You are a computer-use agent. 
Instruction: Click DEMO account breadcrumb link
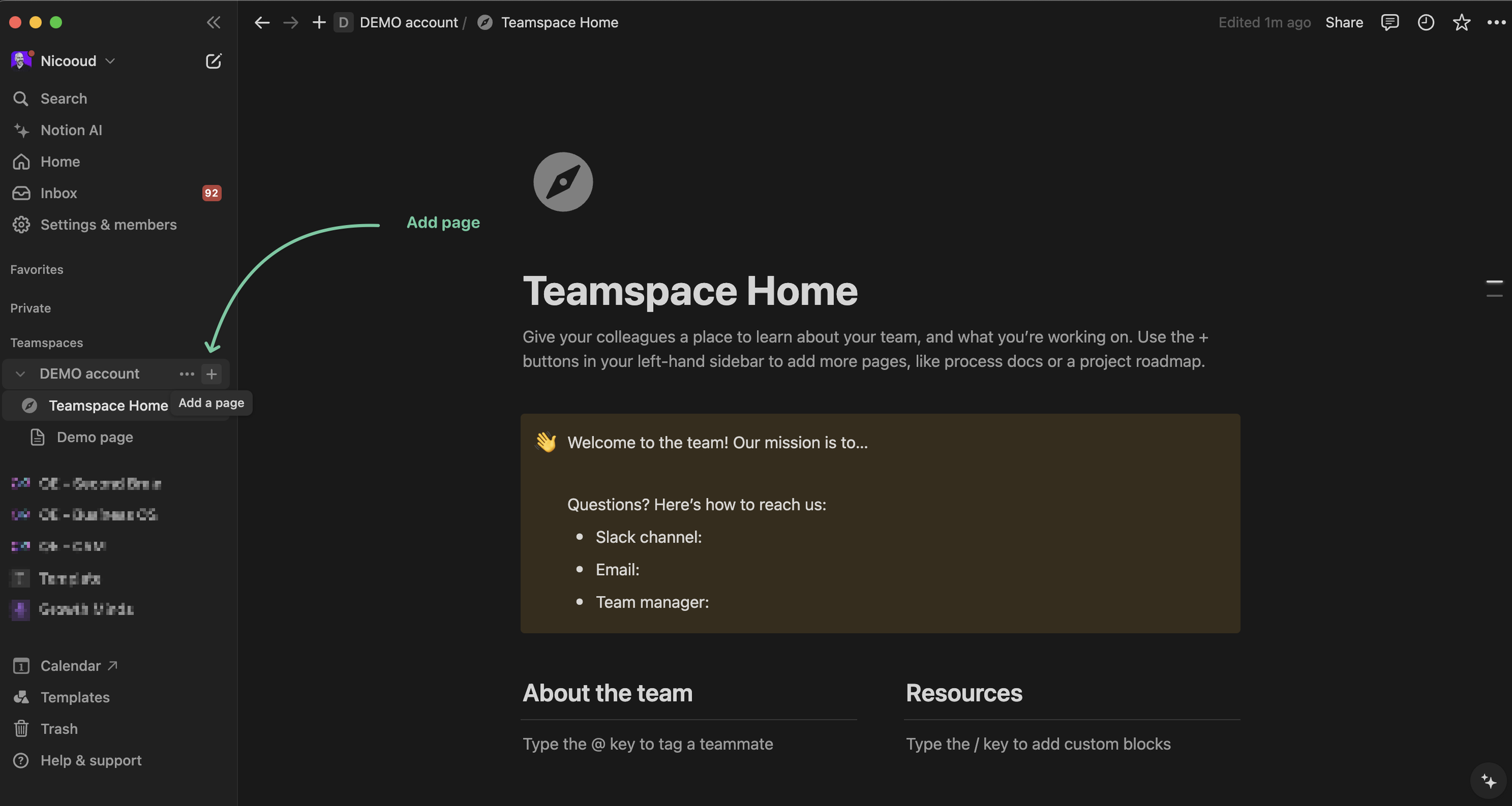coord(408,22)
